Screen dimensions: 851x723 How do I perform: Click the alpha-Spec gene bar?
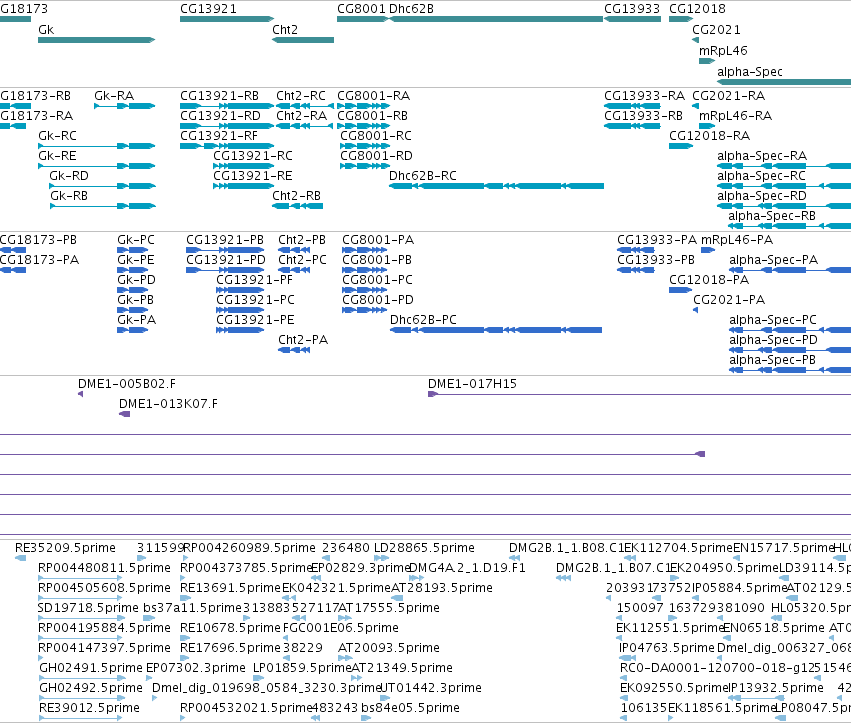click(x=784, y=82)
